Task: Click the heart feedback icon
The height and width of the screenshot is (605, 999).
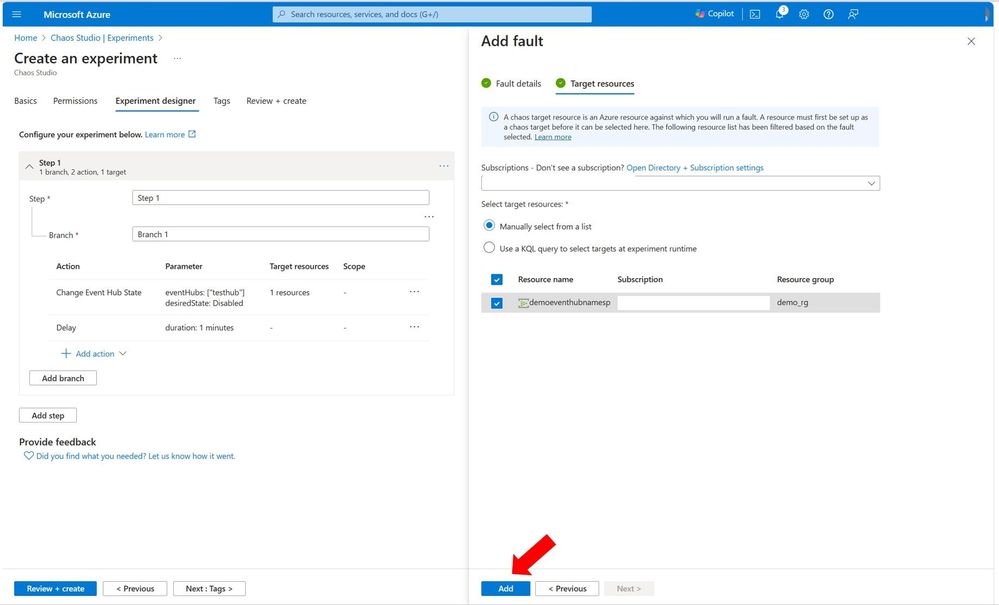Action: 29,456
